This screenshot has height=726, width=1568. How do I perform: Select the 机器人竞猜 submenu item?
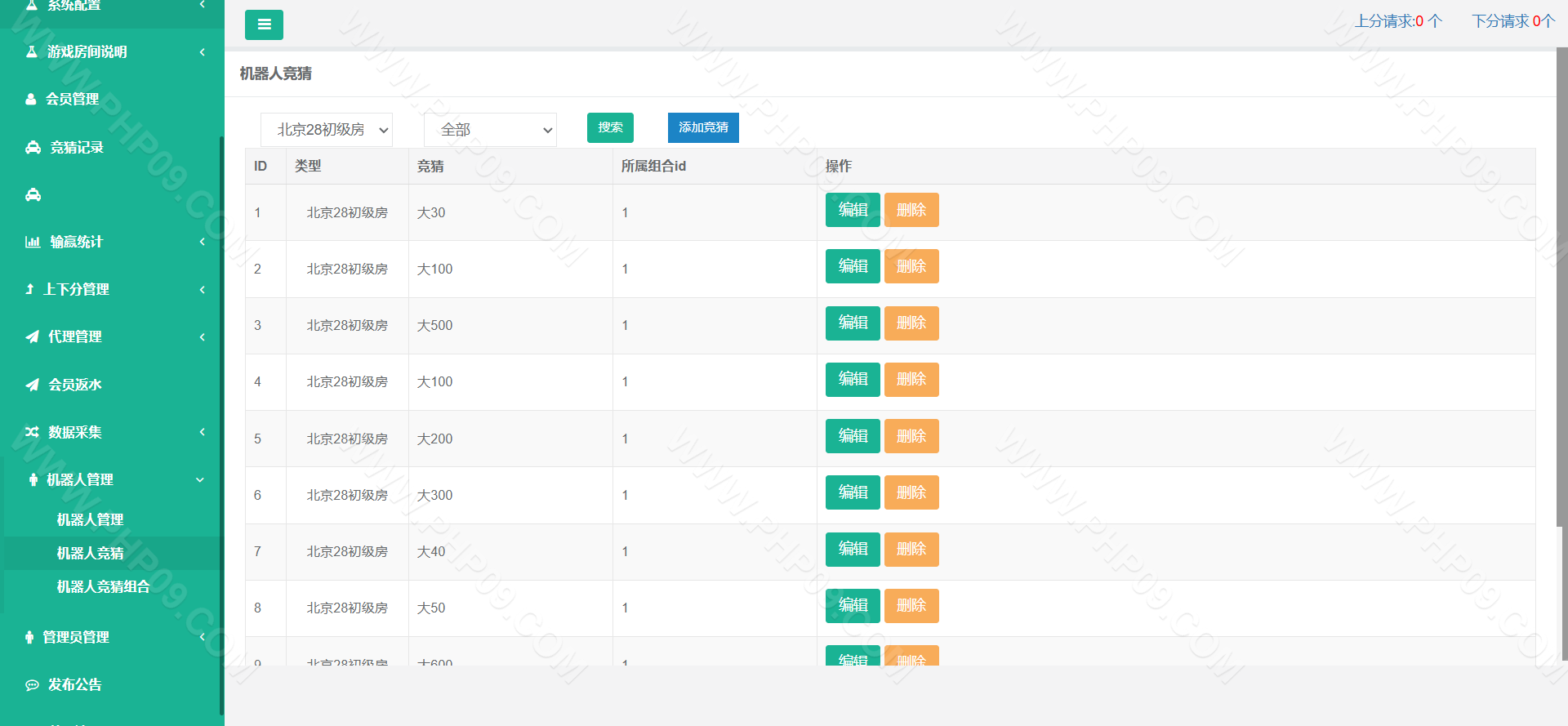[x=90, y=553]
